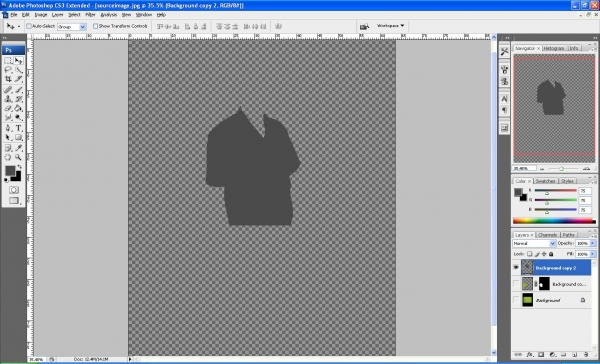The image size is (600, 364).
Task: Toggle lock all for layer
Action: (551, 254)
